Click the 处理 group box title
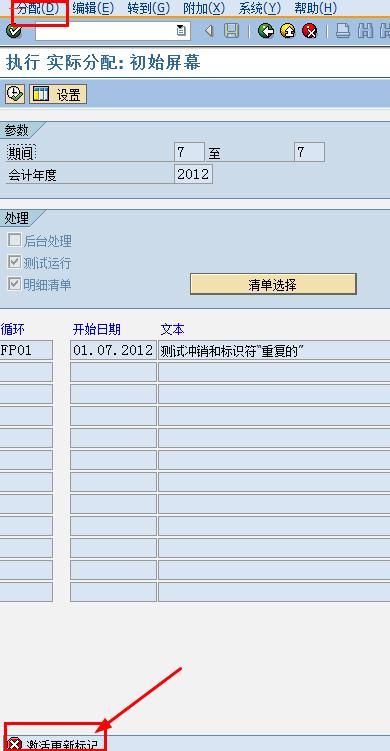 17,218
